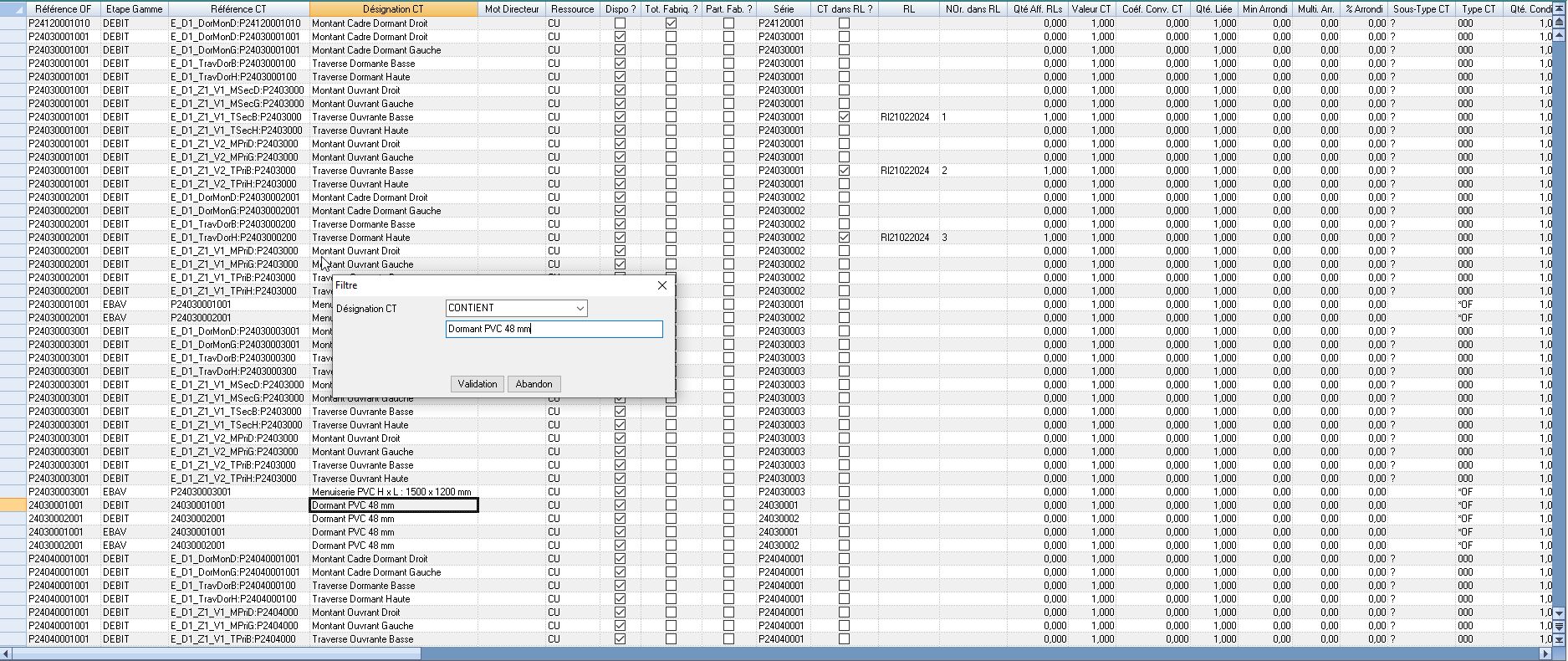
Task: Click the filter value text field
Action: [554, 329]
